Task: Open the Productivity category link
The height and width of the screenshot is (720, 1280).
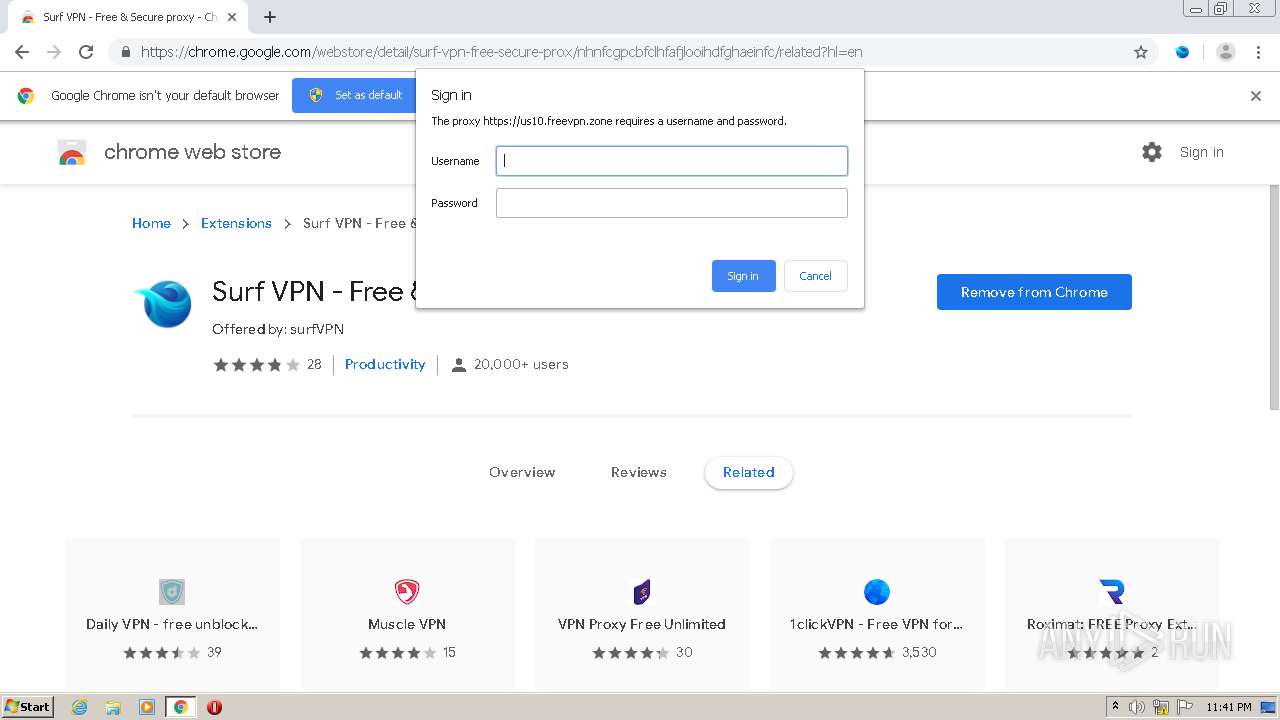Action: point(385,364)
